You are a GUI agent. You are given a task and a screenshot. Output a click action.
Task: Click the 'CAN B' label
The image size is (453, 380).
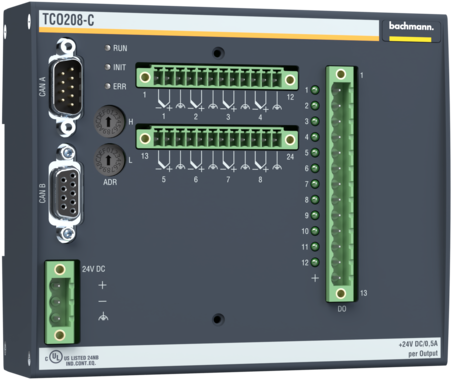42,193
